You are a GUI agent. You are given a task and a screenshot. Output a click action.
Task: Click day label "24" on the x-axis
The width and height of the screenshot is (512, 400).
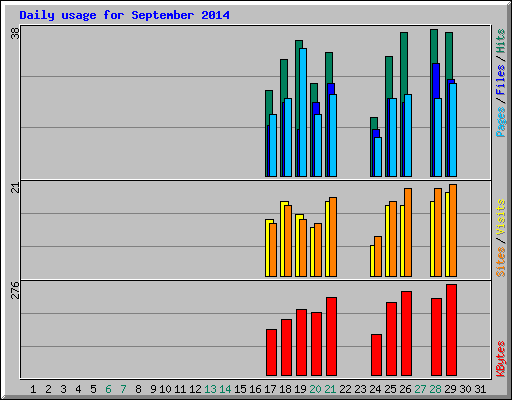[x=375, y=389]
